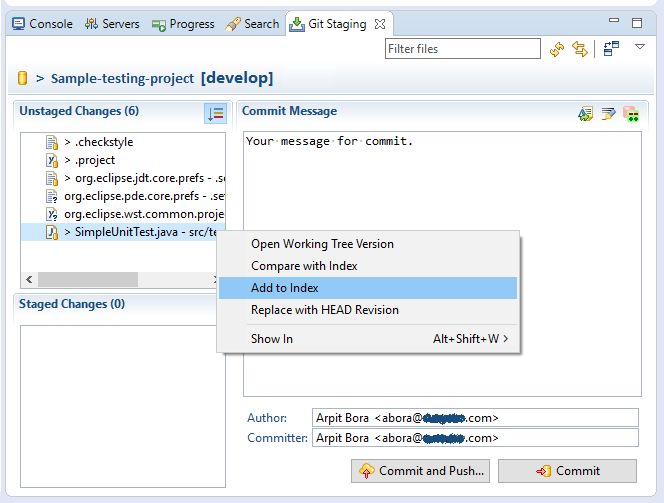Select org.eclipse.jdt.core.prefs file
Screen dimensions: 664x503
click(x=123, y=178)
